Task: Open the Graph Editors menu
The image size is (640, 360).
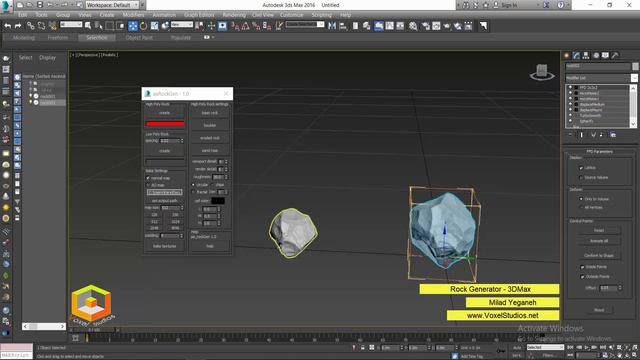Action: tap(199, 15)
